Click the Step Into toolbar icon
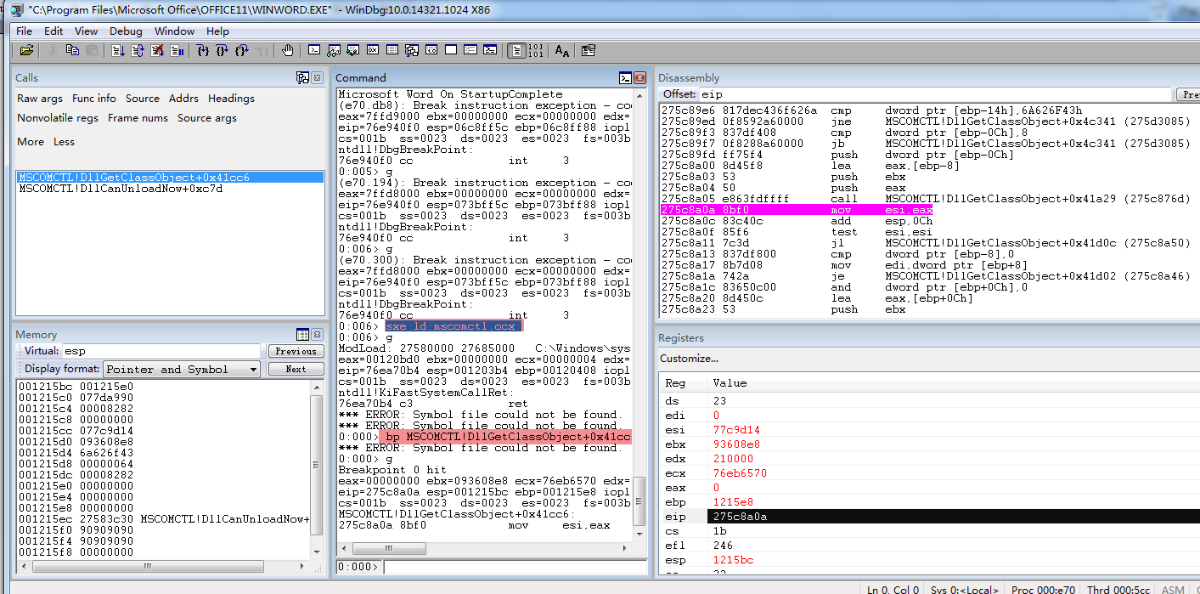The image size is (1200, 594). (x=203, y=50)
